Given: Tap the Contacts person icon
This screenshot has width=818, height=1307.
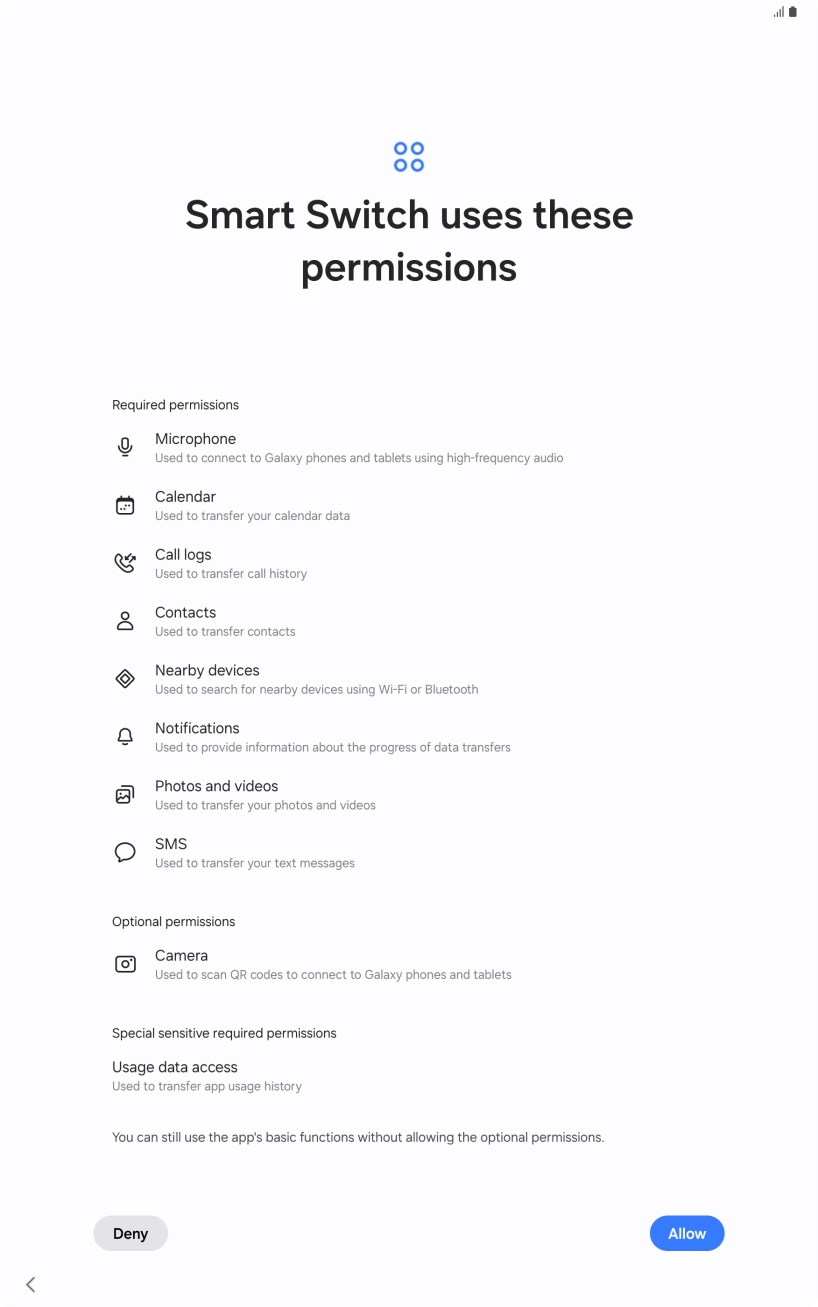Looking at the screenshot, I should [x=125, y=621].
